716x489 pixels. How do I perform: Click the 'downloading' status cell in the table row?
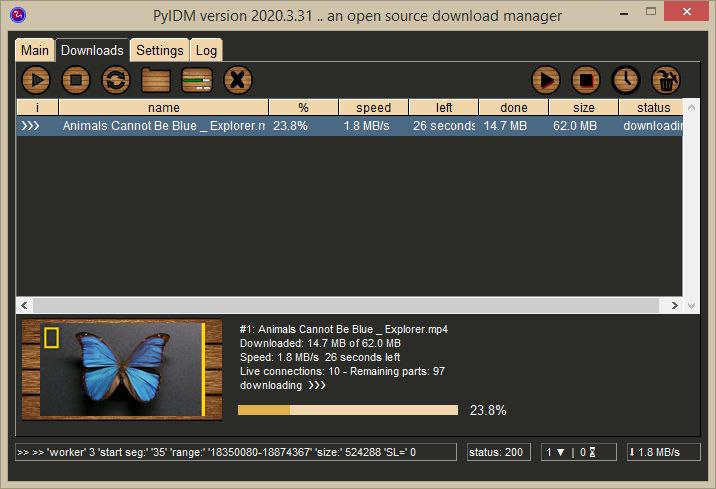coord(653,126)
